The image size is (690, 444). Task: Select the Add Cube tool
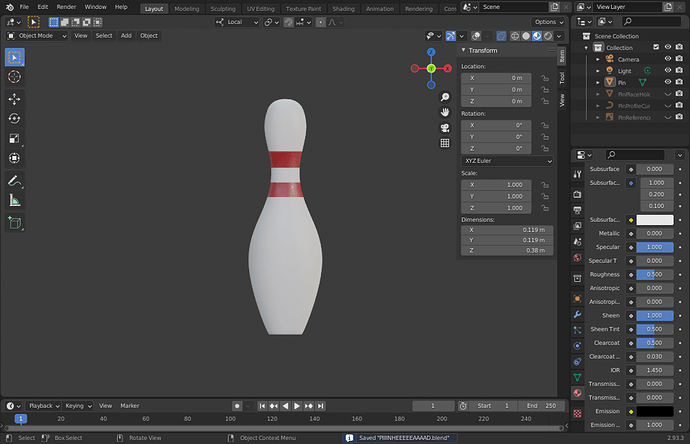click(15, 223)
